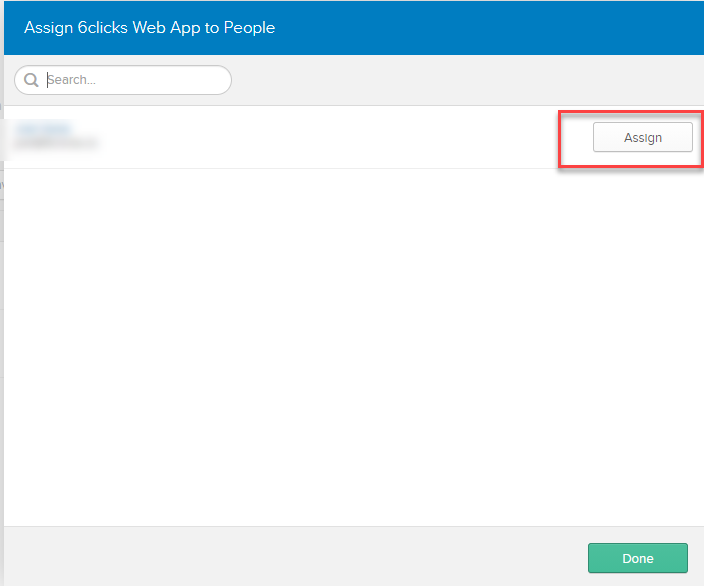This screenshot has width=704, height=586.
Task: Click the 'Assign 6clicks Web App to People' title
Action: (x=150, y=28)
